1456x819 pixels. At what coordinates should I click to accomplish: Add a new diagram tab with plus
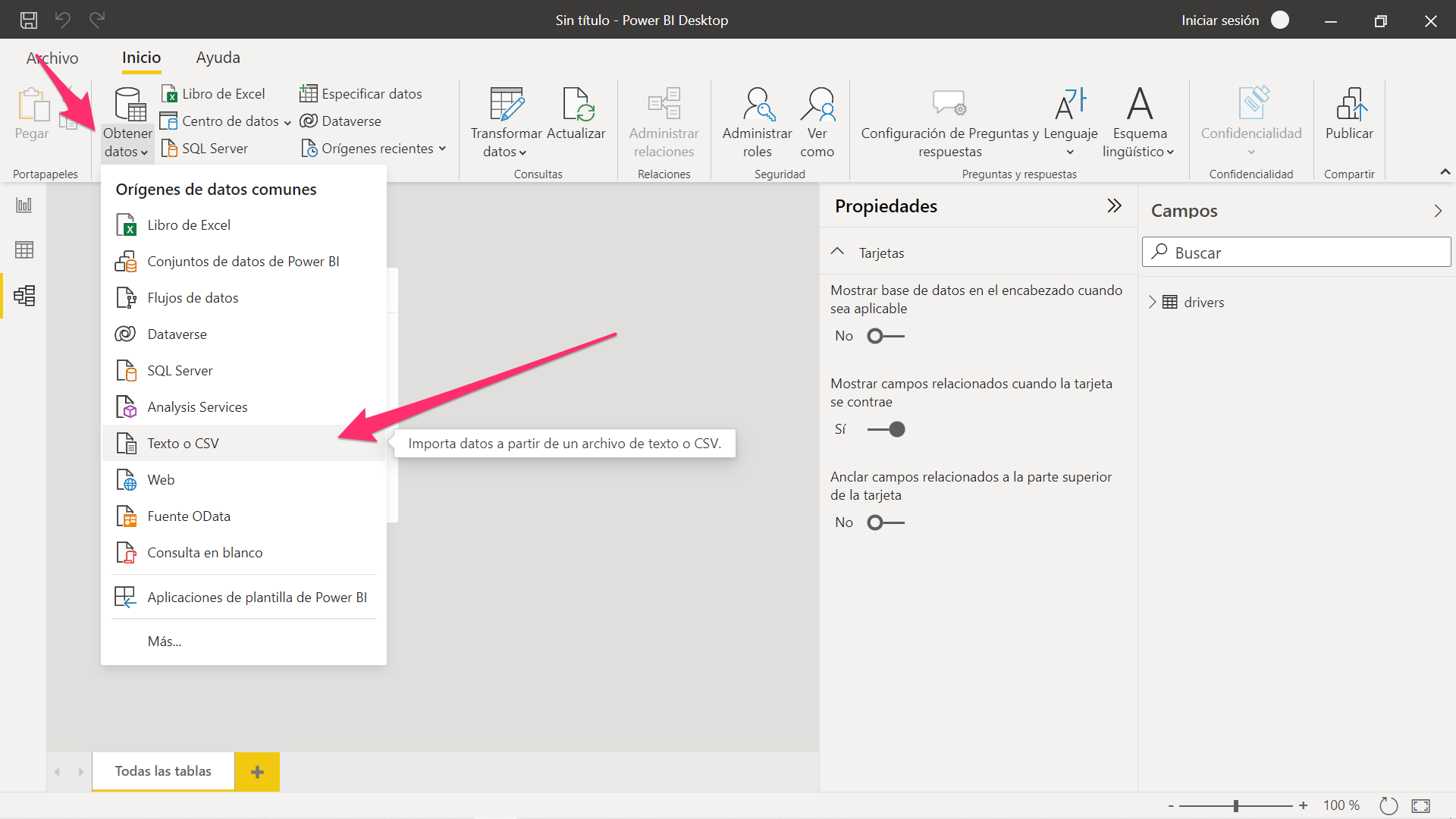click(257, 772)
